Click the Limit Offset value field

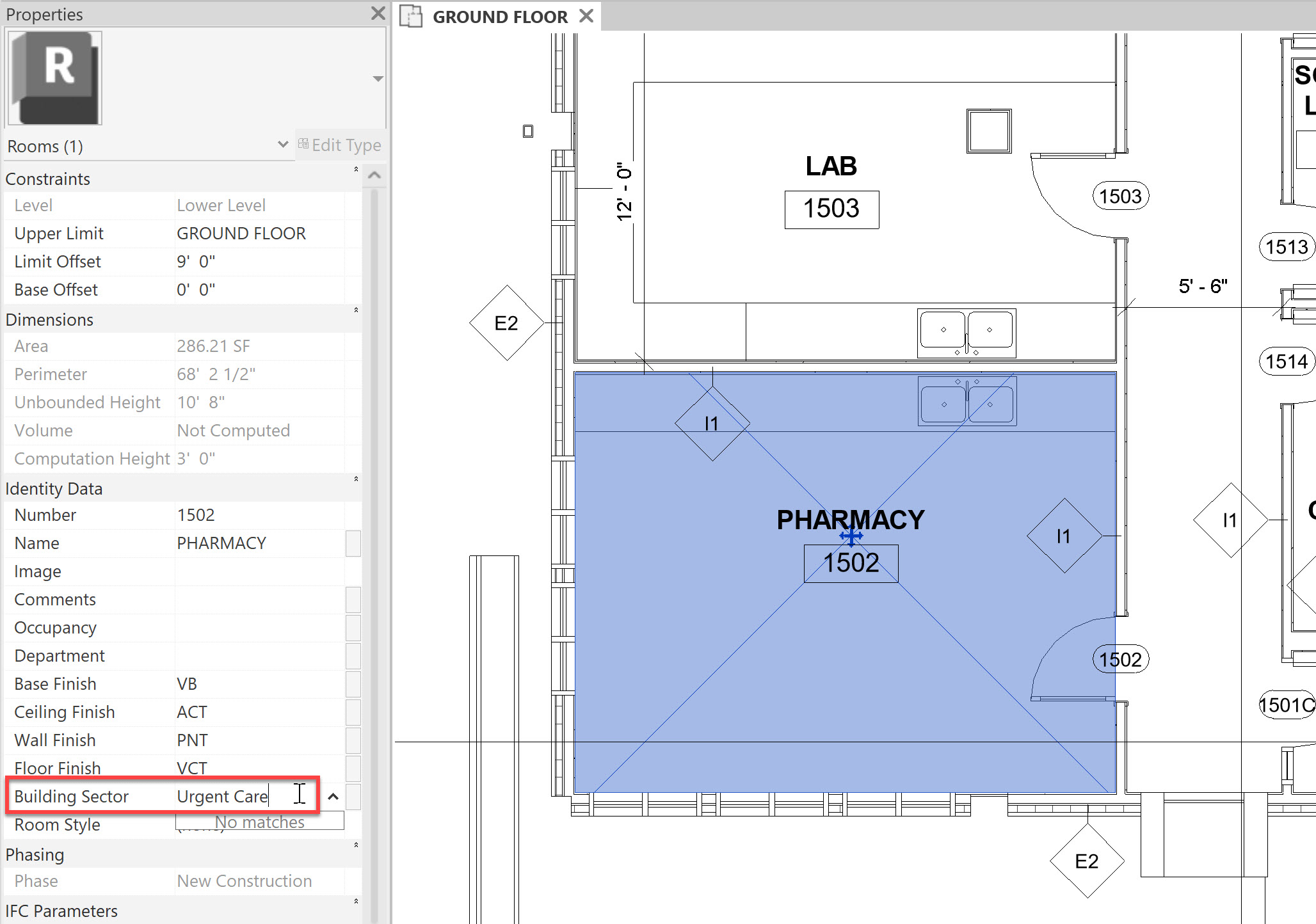tap(259, 262)
